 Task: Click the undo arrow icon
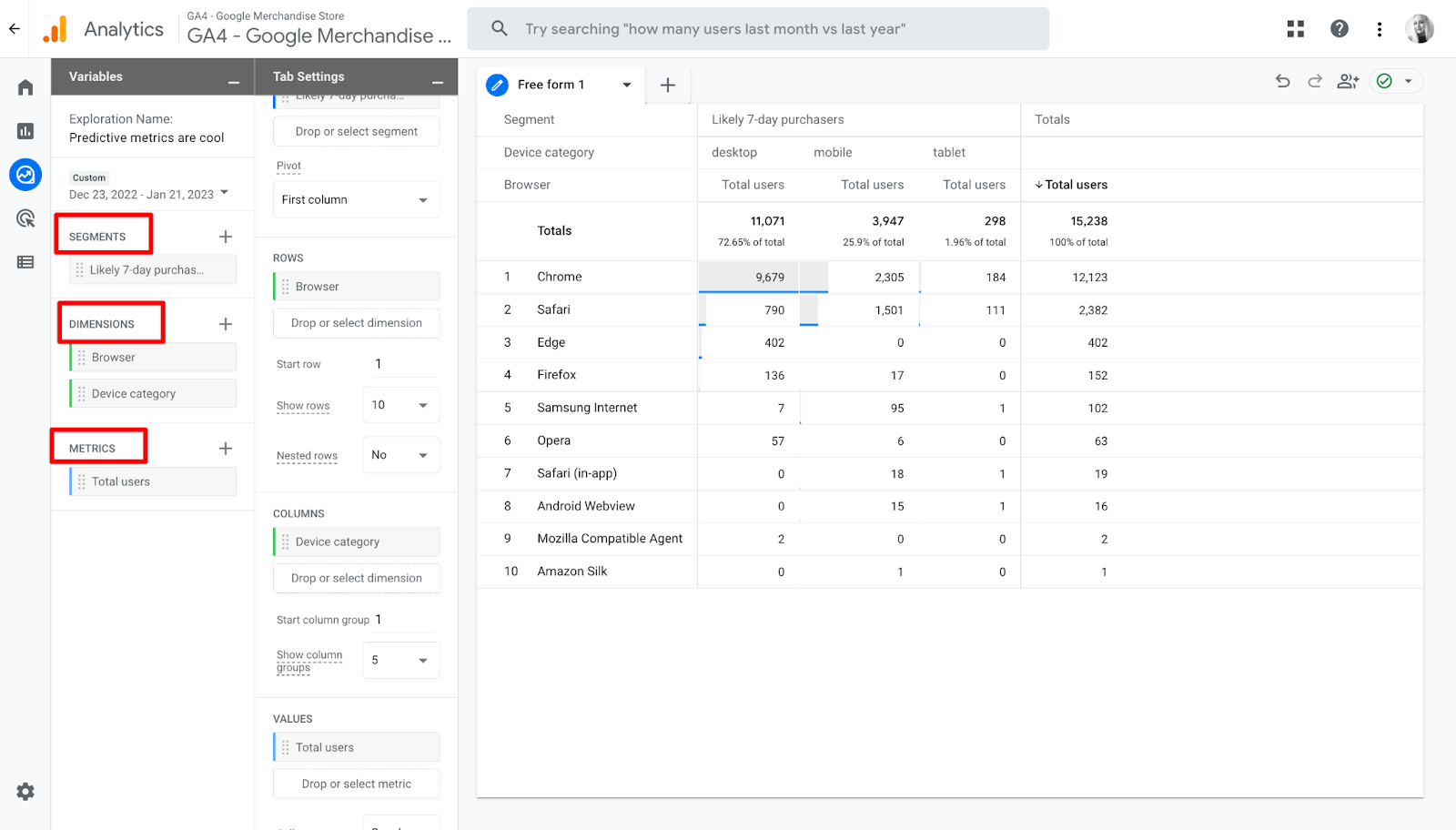pyautogui.click(x=1283, y=81)
